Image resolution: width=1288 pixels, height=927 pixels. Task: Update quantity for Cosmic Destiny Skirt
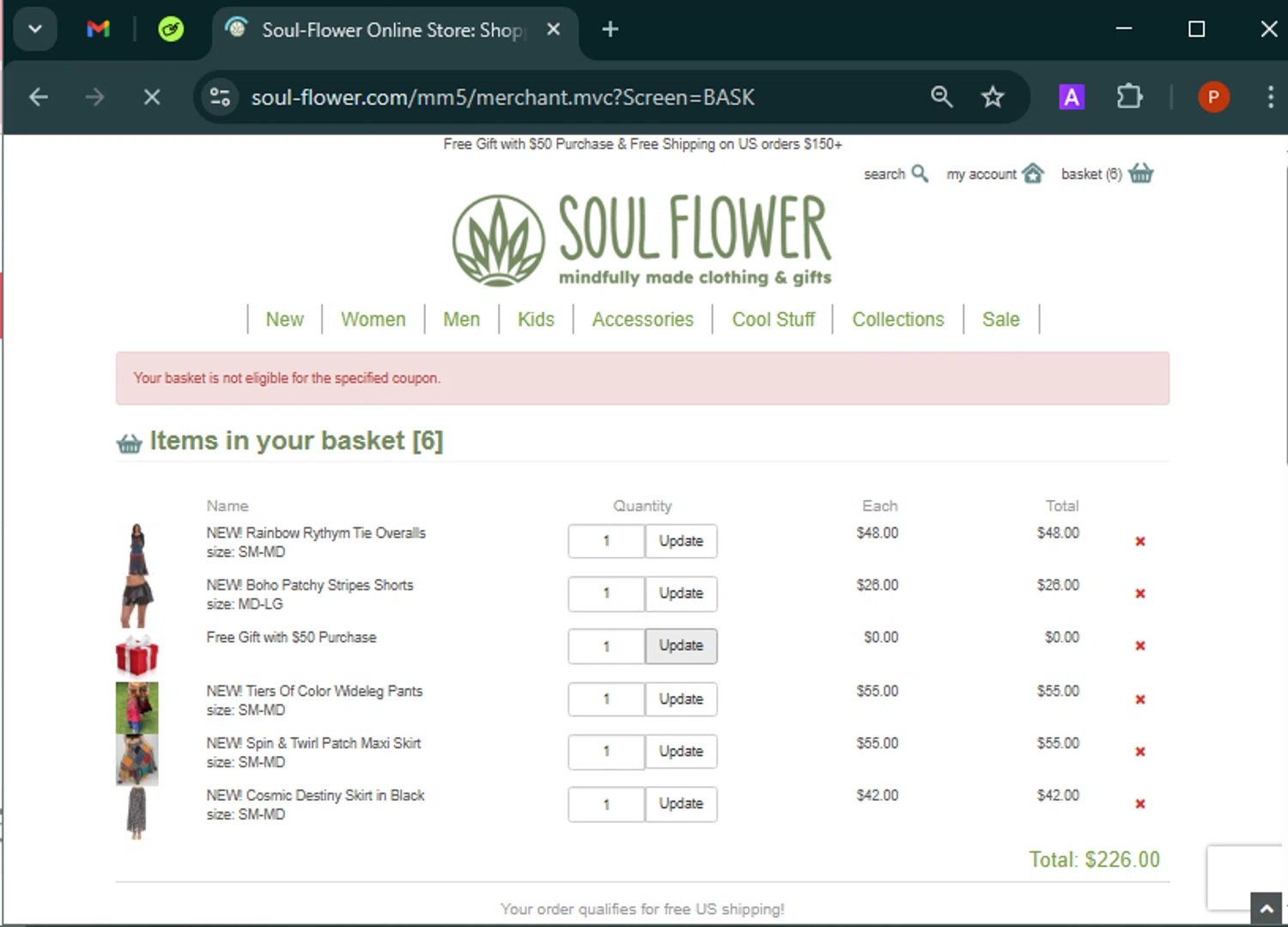tap(681, 804)
